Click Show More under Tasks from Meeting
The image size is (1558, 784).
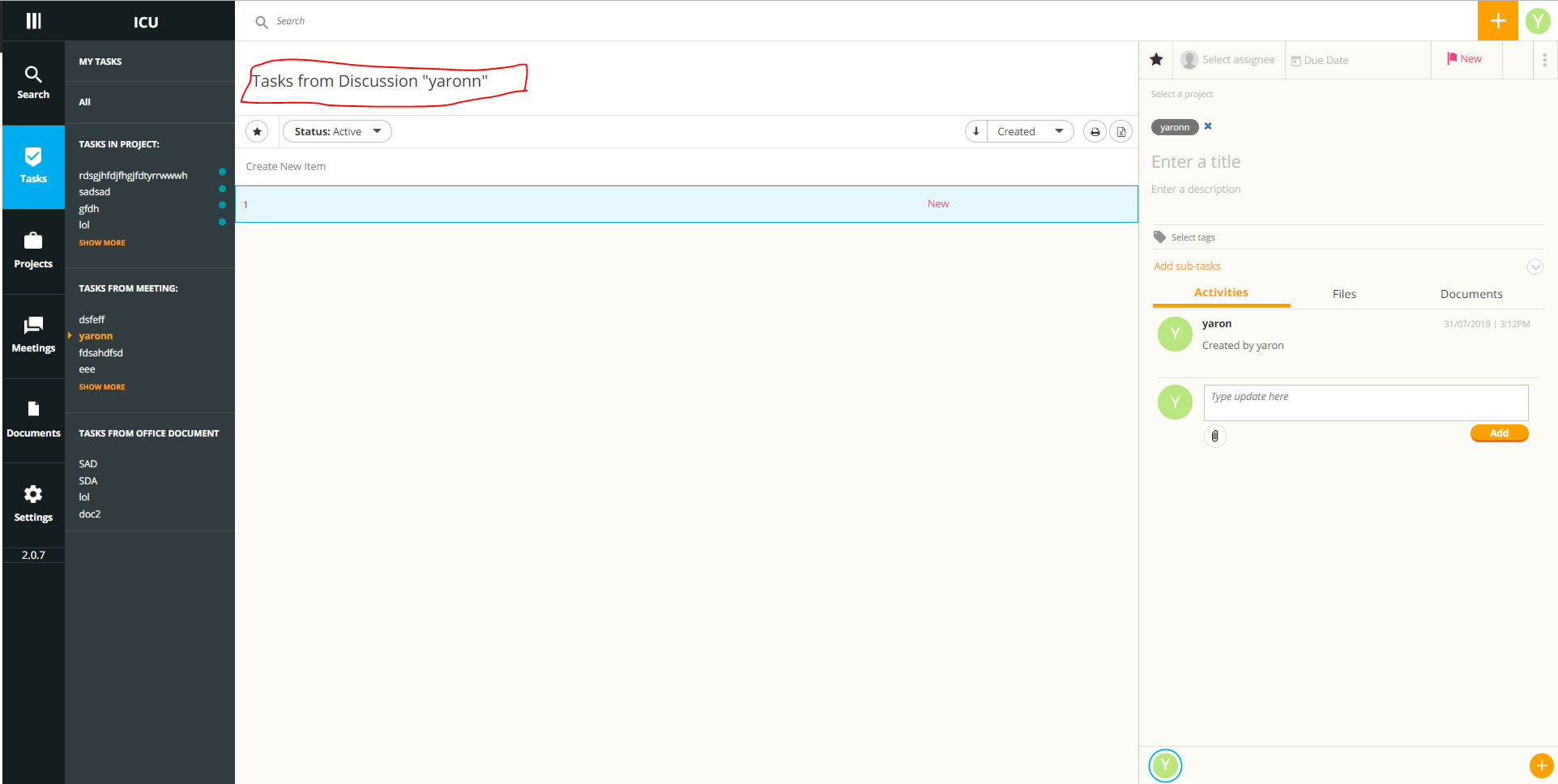(x=102, y=387)
